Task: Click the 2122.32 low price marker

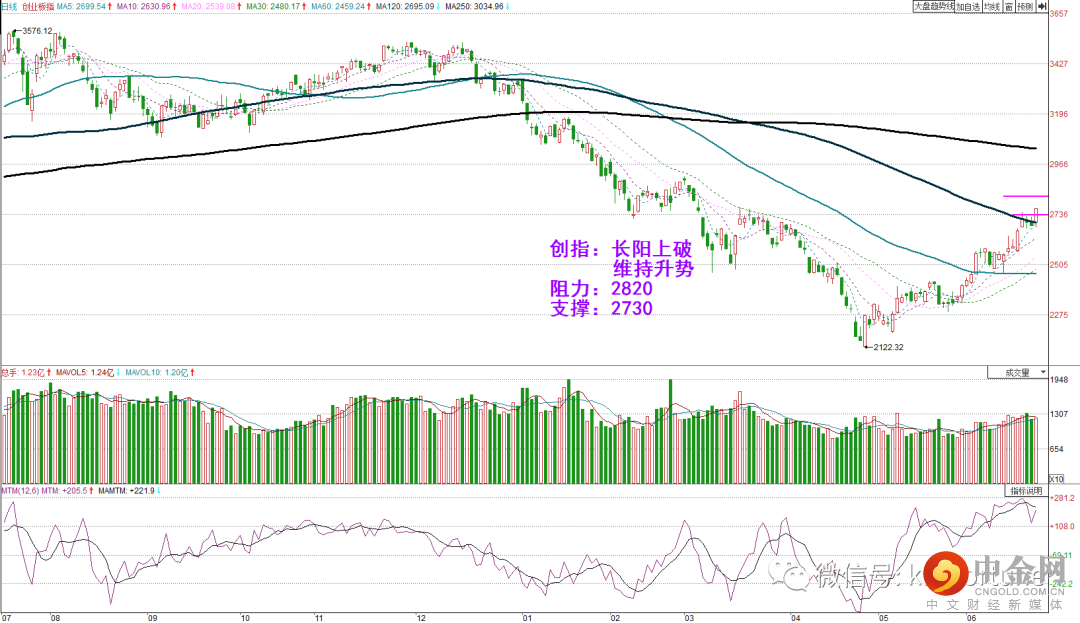Action: coord(888,347)
